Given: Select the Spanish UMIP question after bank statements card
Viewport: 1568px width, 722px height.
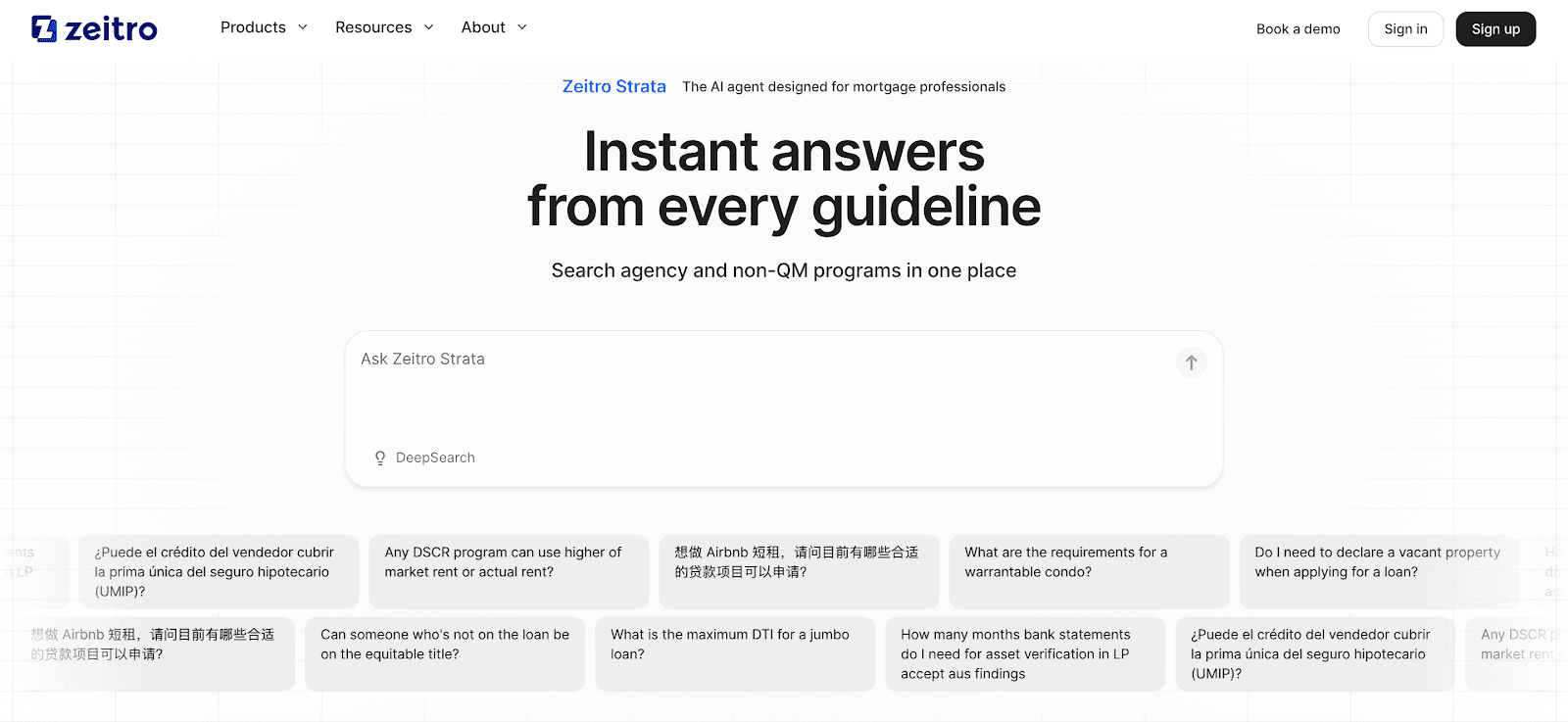Looking at the screenshot, I should (1315, 654).
